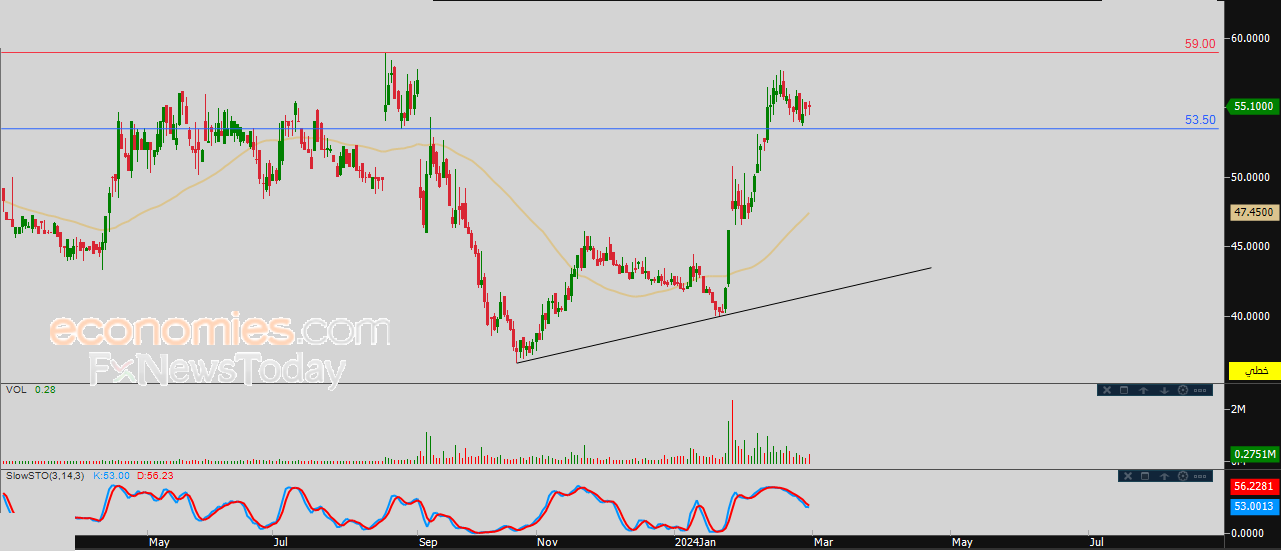1281x551 pixels.
Task: Click the VOL indicator label
Action: click(16, 390)
